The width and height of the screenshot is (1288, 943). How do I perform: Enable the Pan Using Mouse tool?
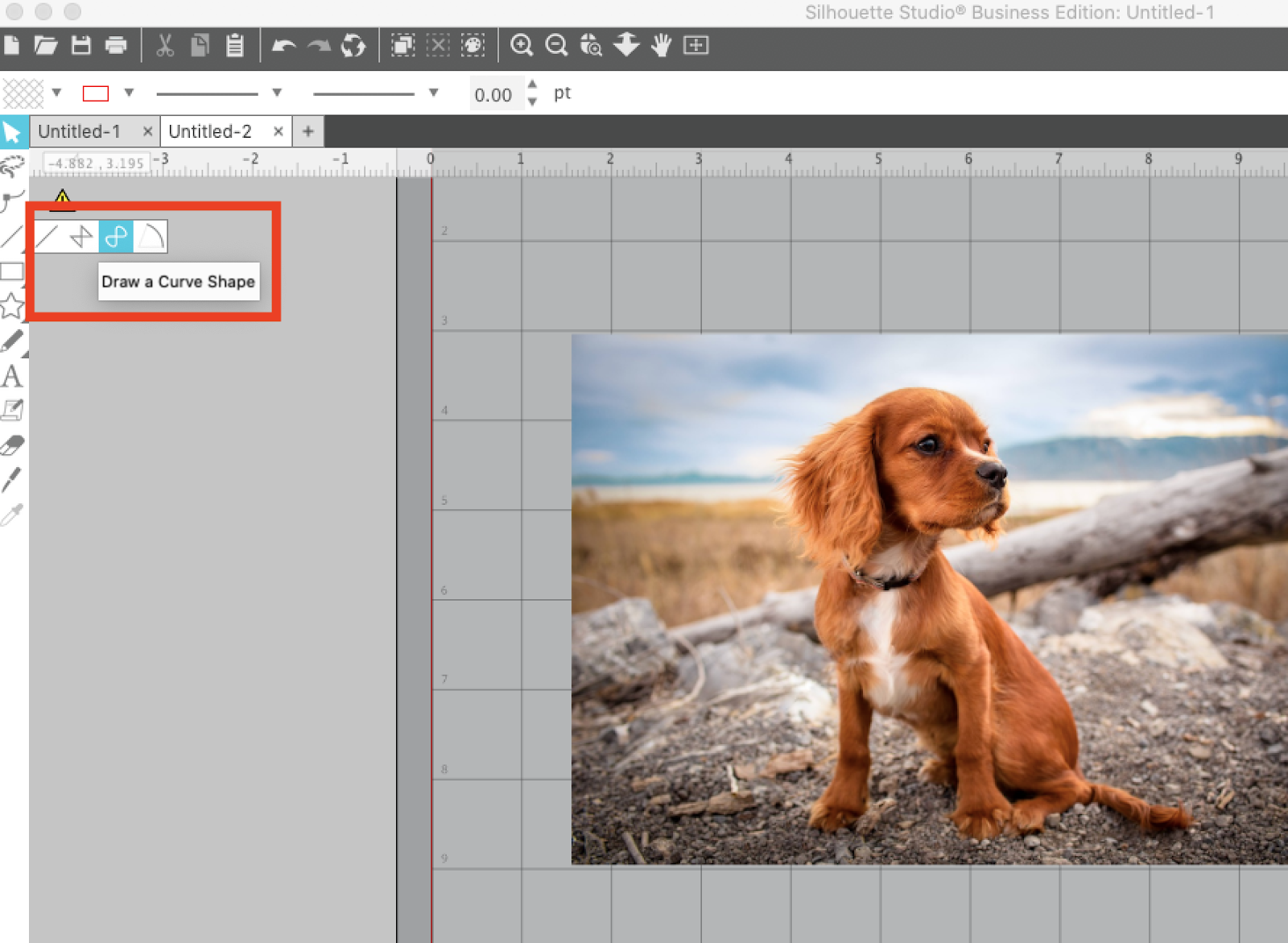(661, 46)
